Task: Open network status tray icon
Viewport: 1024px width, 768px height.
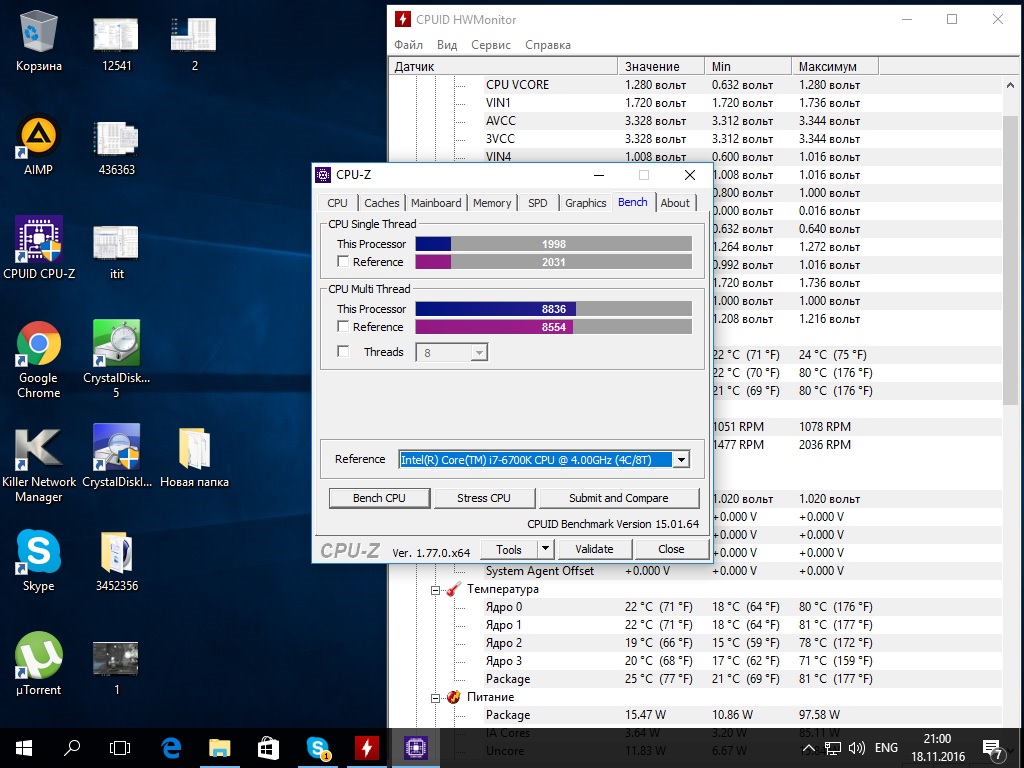Action: click(x=833, y=748)
